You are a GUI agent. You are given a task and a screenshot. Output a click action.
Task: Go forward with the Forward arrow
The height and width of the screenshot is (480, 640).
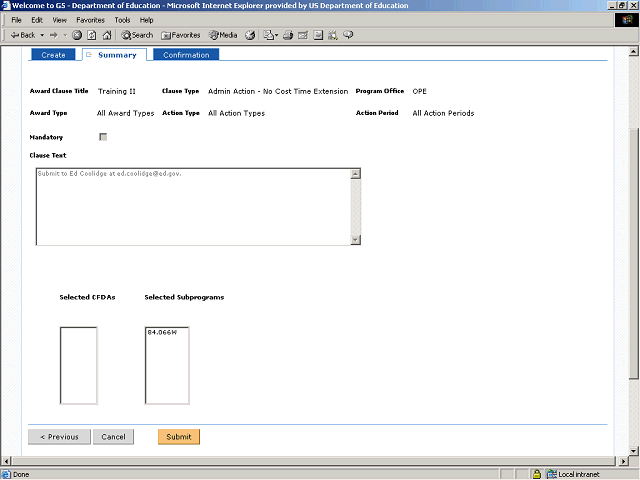point(54,35)
